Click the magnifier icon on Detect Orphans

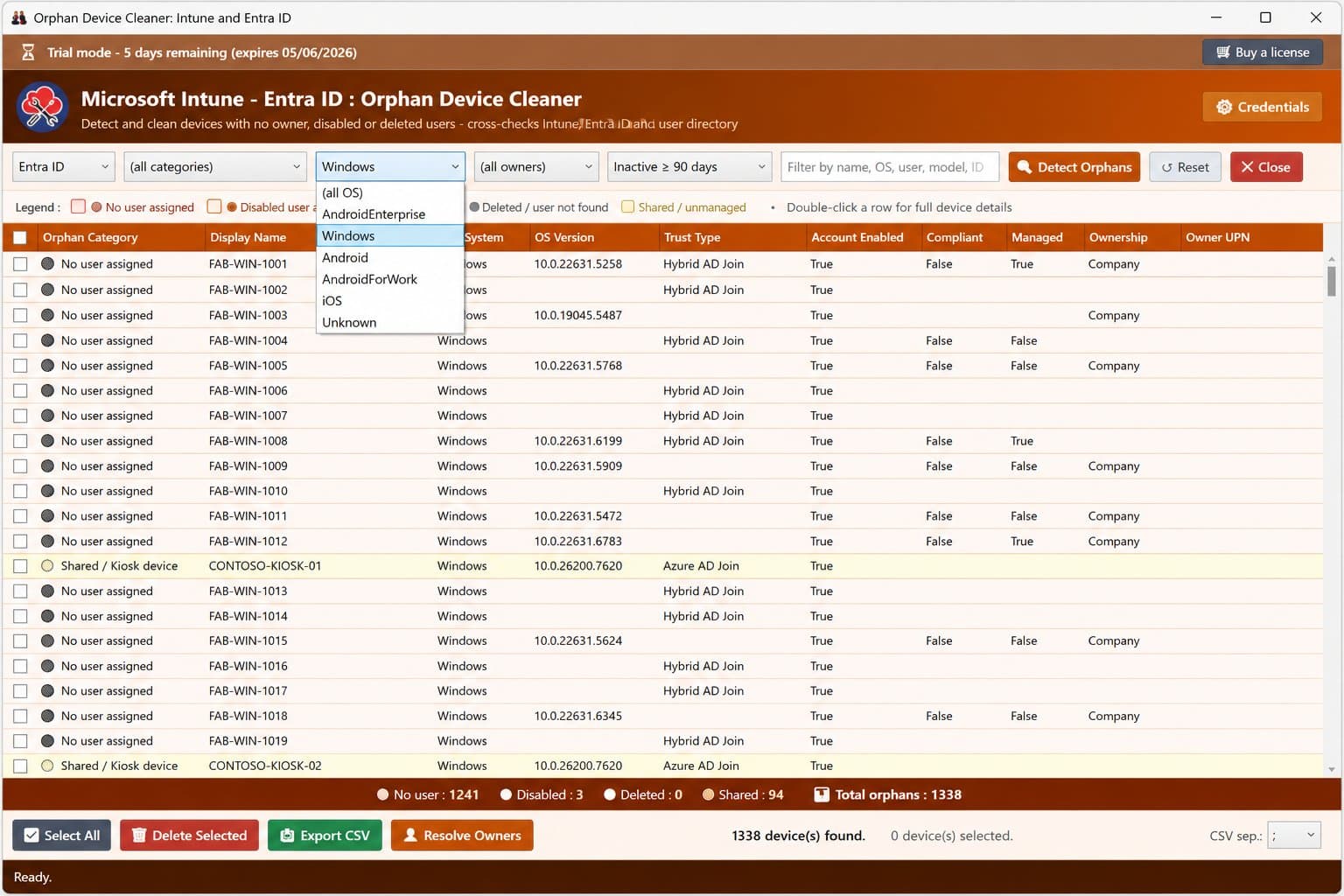[x=1024, y=167]
